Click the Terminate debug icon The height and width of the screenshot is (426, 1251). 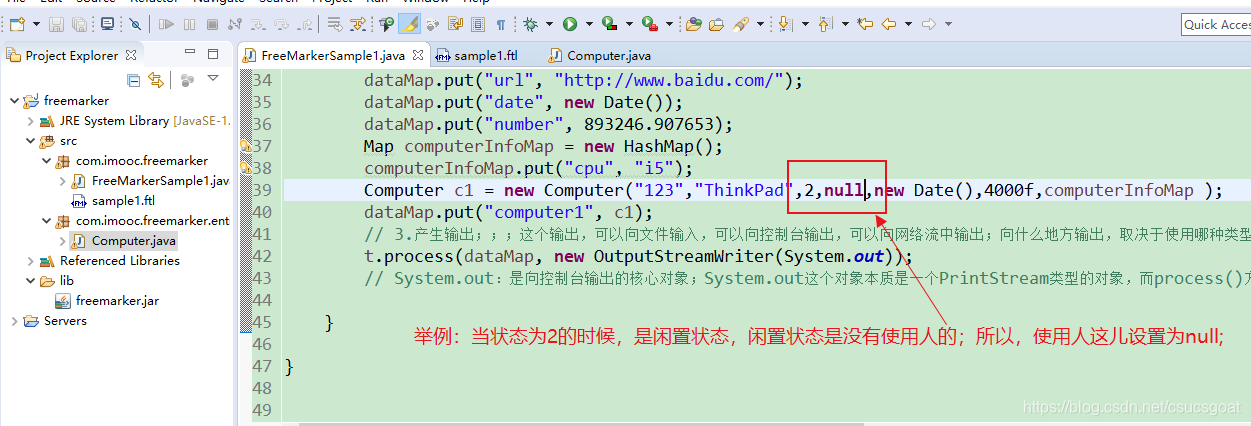212,24
